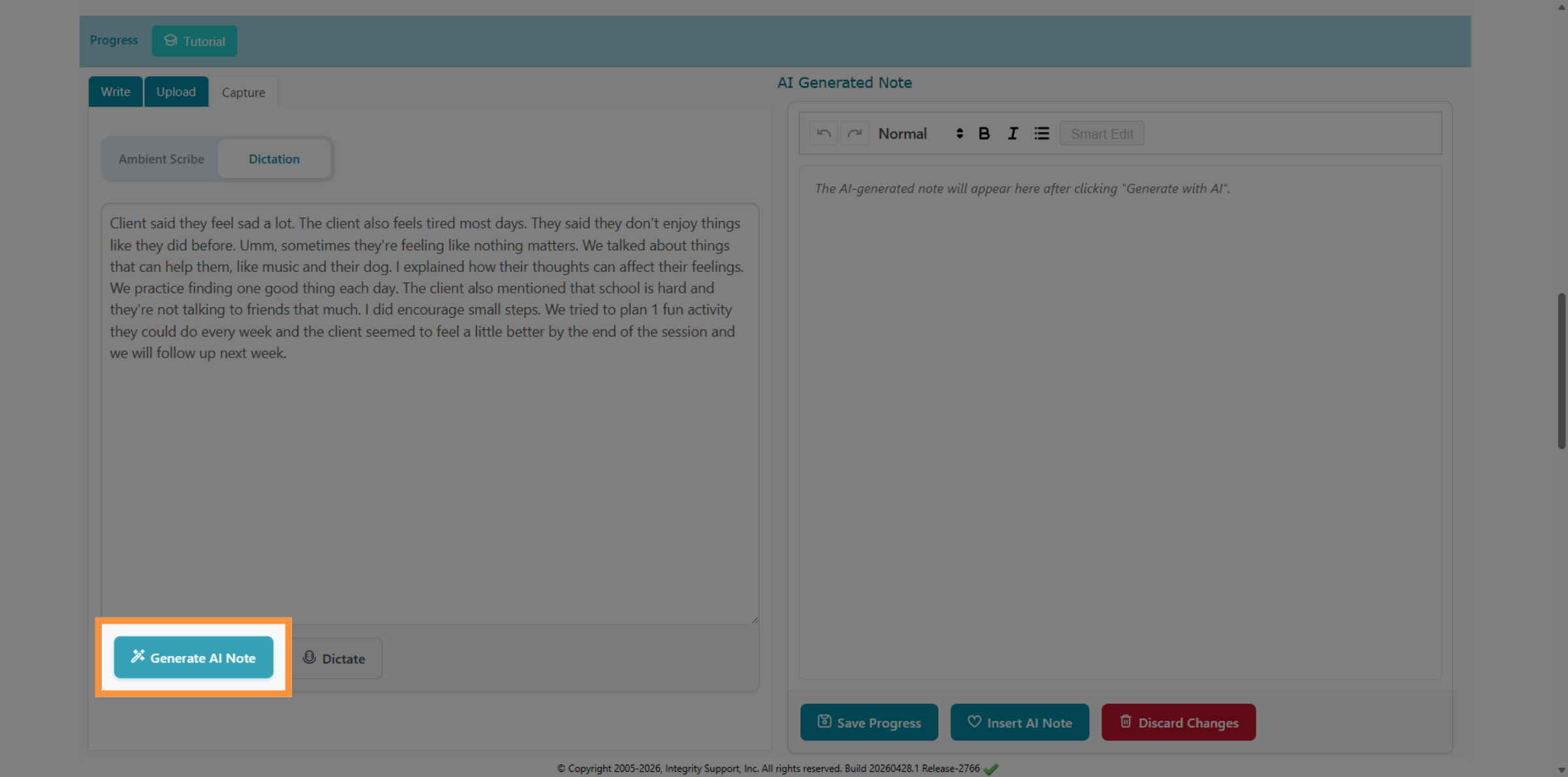Click Insert AI Note
This screenshot has height=777, width=1568.
[x=1020, y=722]
